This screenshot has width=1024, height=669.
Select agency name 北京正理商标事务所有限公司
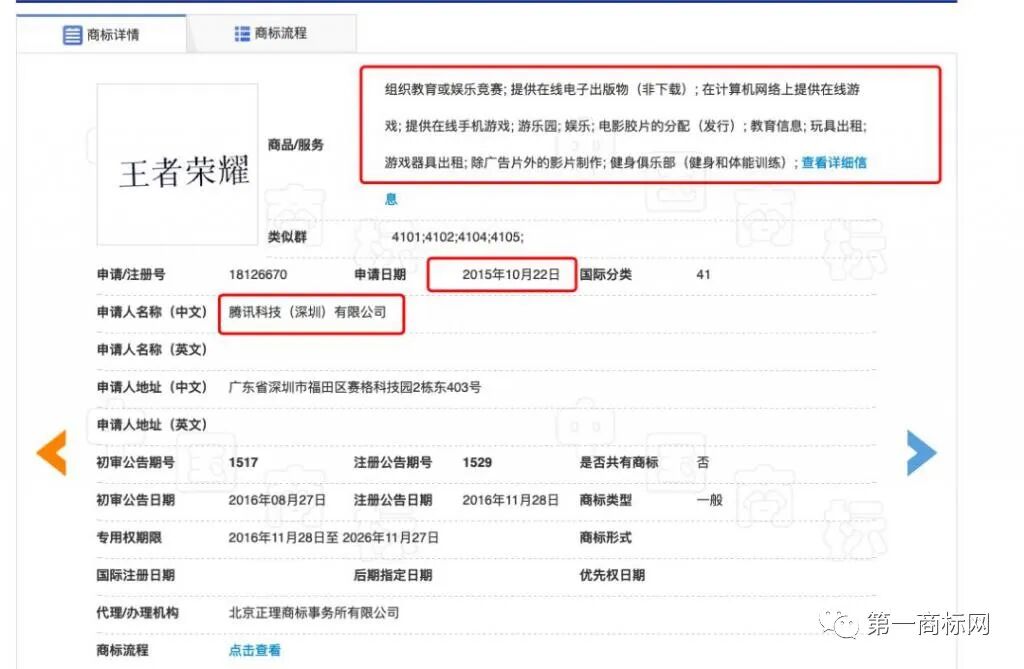point(314,613)
